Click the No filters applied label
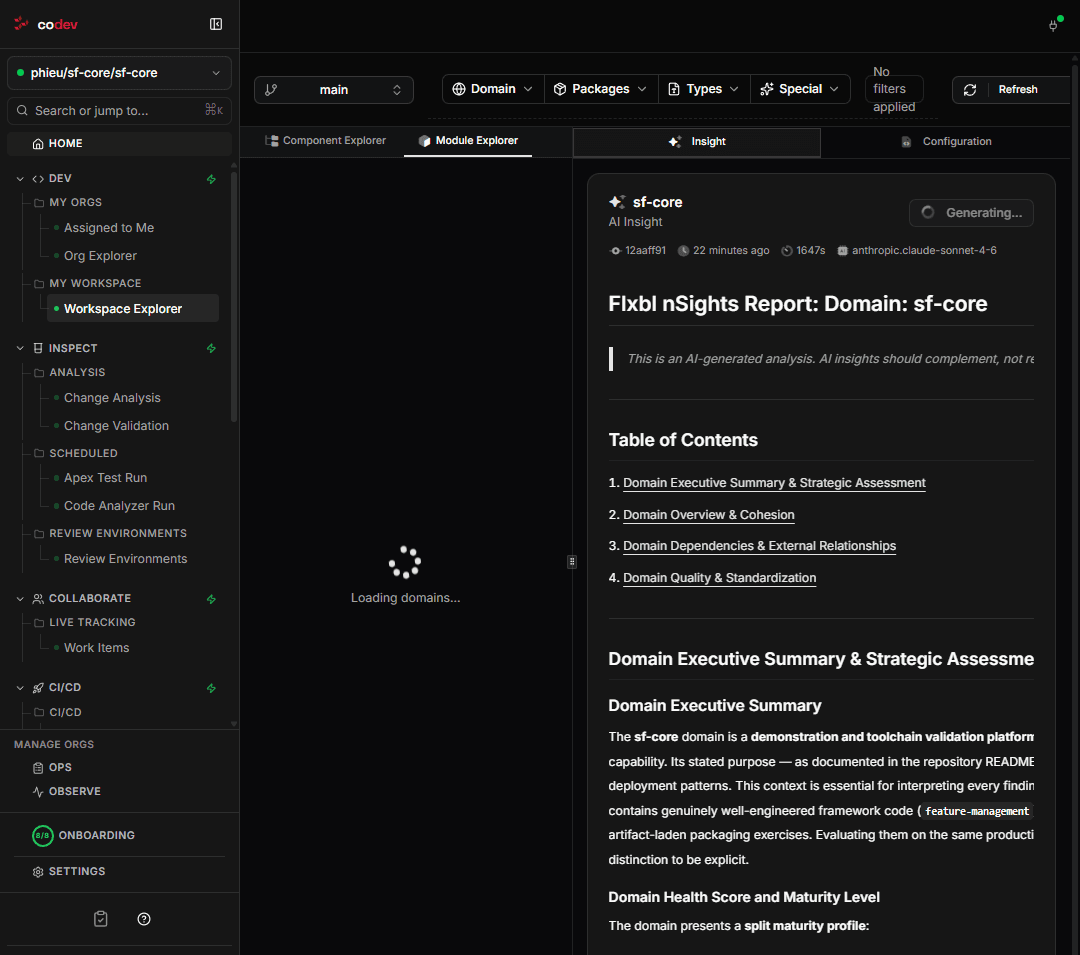The image size is (1080, 955). coord(894,90)
